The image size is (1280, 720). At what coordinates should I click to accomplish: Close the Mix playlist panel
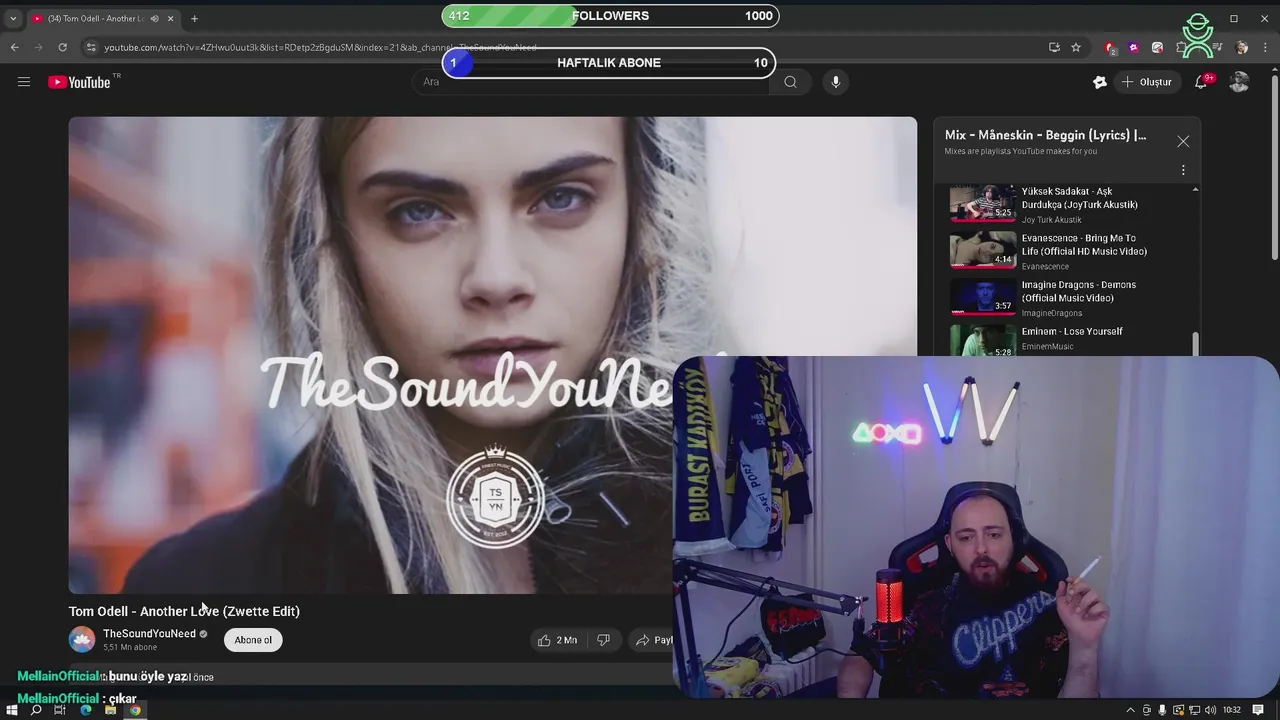1183,142
